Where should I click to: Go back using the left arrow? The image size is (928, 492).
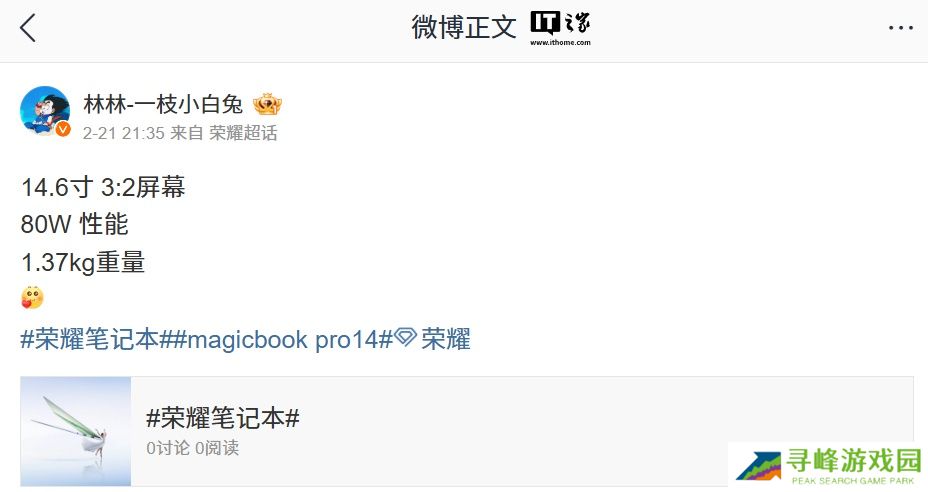[28, 28]
